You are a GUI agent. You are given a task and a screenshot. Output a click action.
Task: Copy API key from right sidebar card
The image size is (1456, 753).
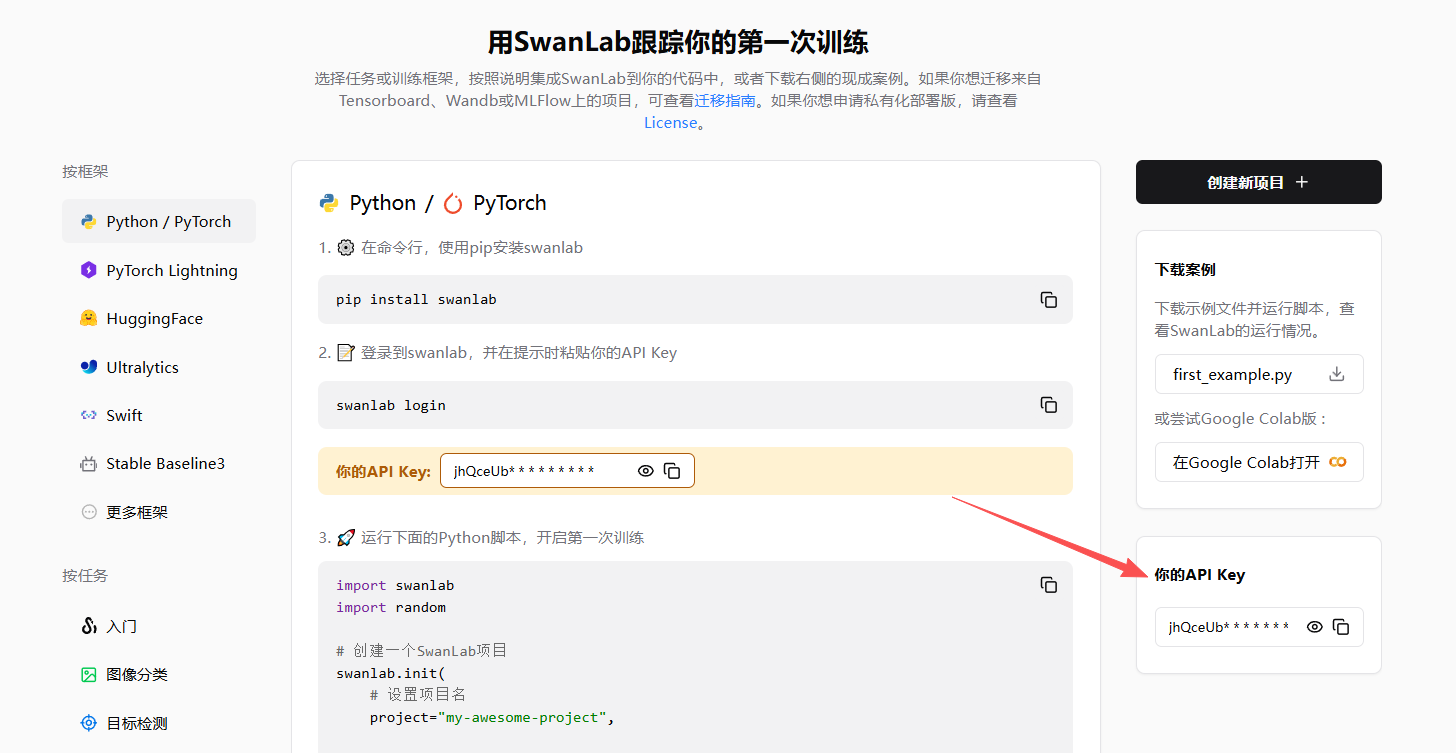(x=1341, y=627)
